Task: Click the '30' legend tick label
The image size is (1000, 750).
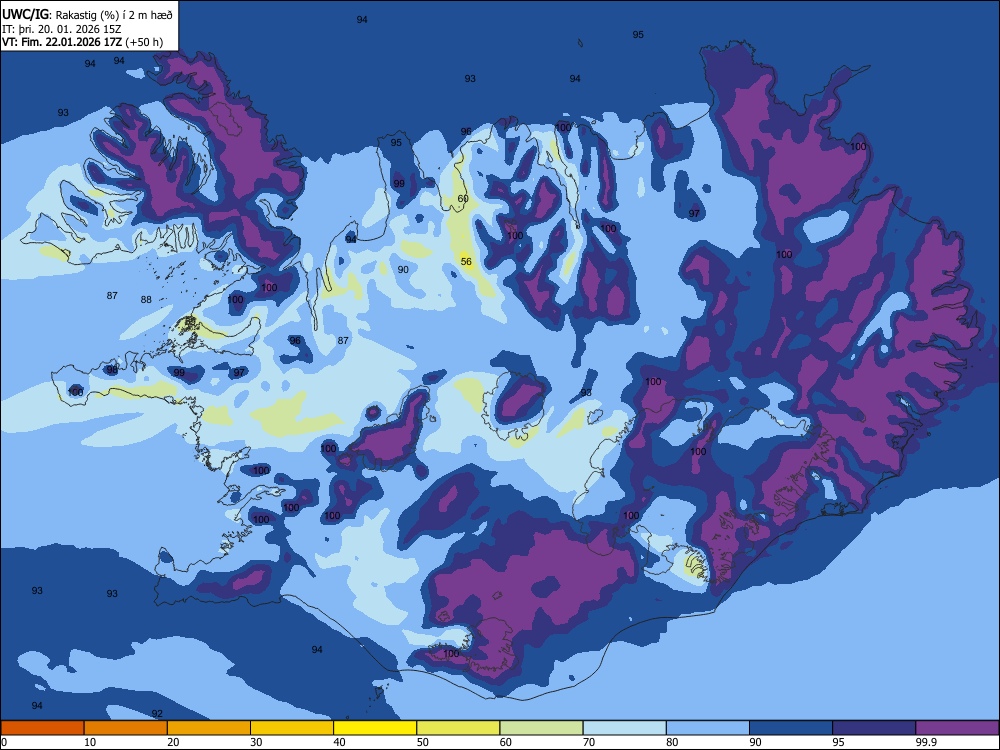Action: (x=256, y=742)
